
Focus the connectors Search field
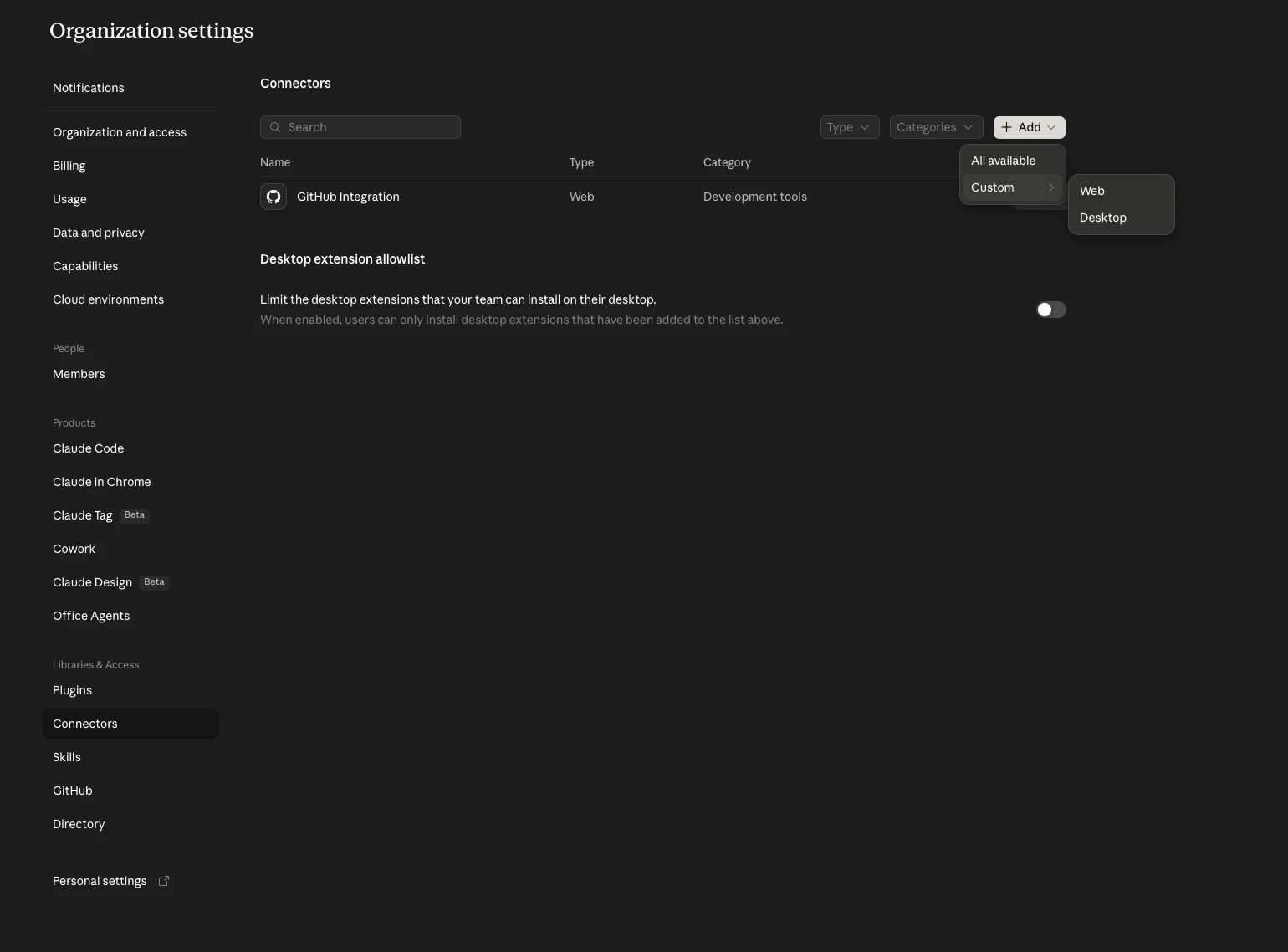click(360, 127)
